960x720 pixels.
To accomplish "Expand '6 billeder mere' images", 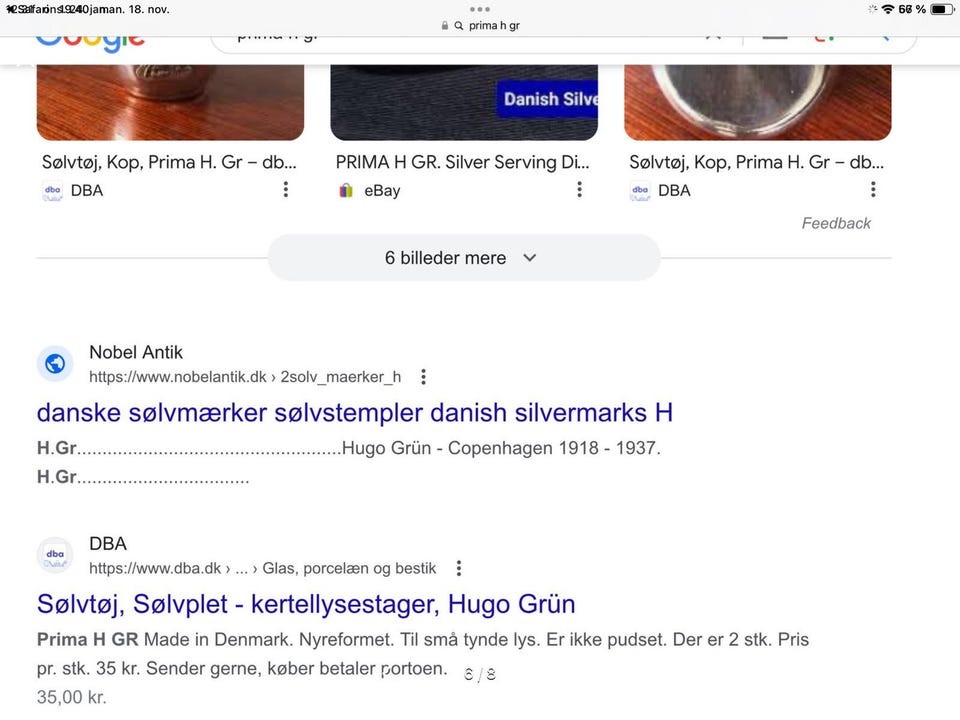I will (463, 258).
